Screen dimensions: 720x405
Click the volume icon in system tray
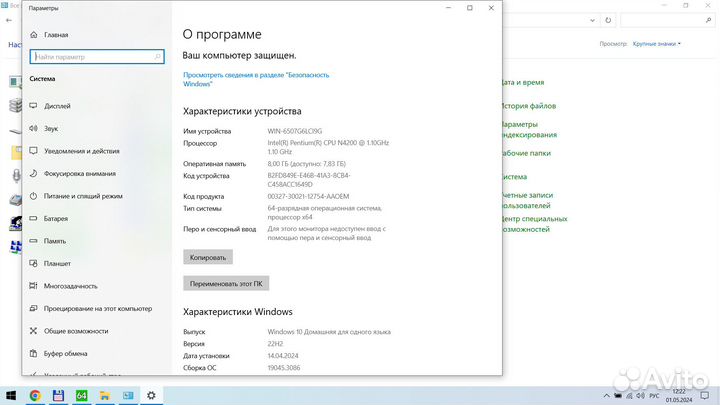(x=641, y=396)
